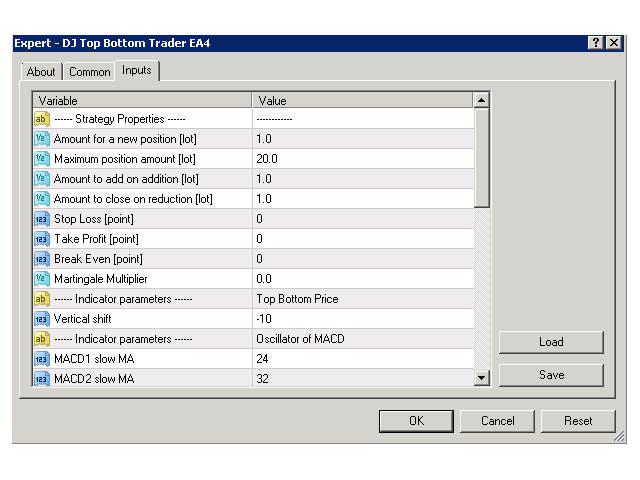Switch to the Common tab
640x480 pixels.
click(89, 72)
